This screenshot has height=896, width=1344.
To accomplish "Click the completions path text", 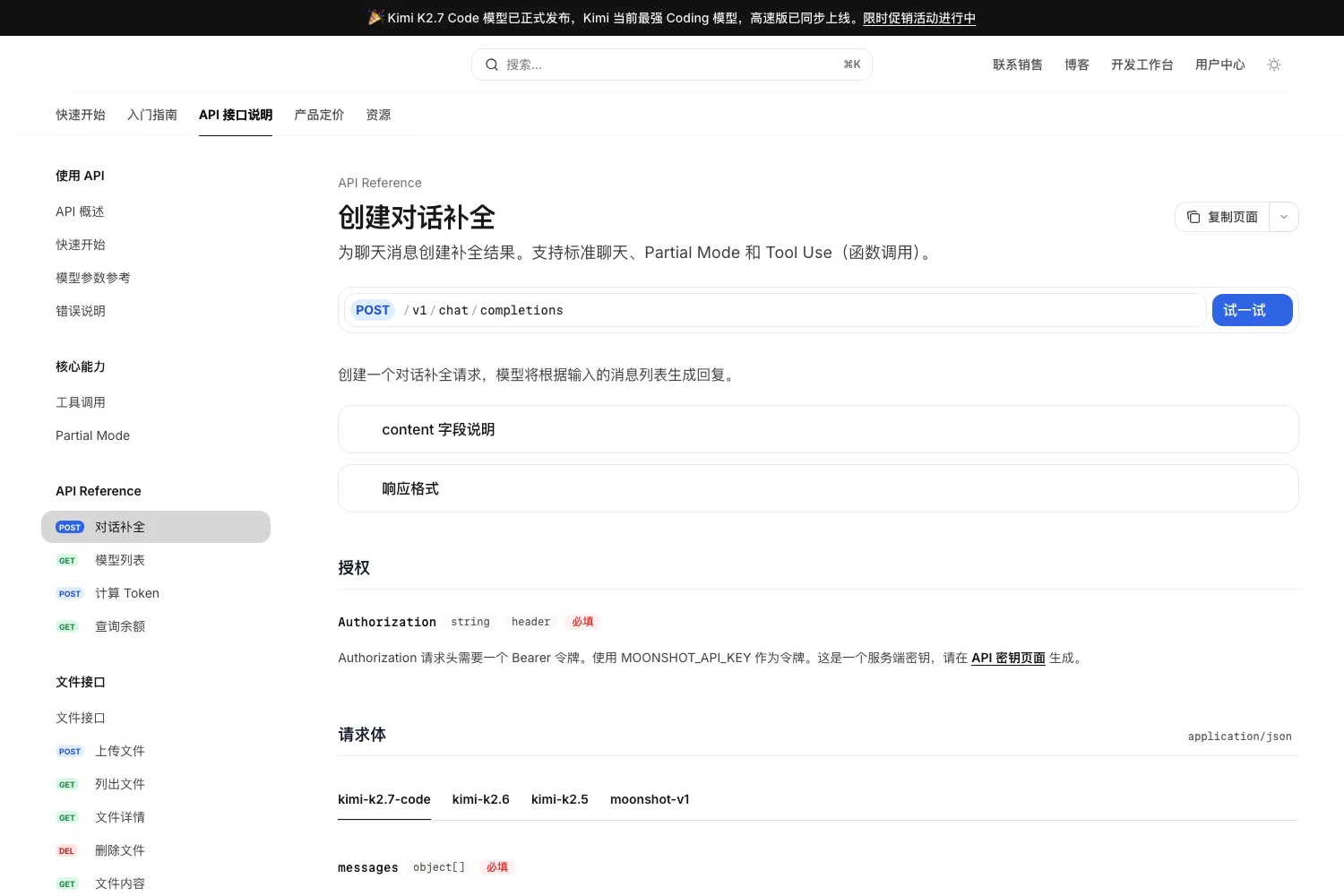I will 521,310.
